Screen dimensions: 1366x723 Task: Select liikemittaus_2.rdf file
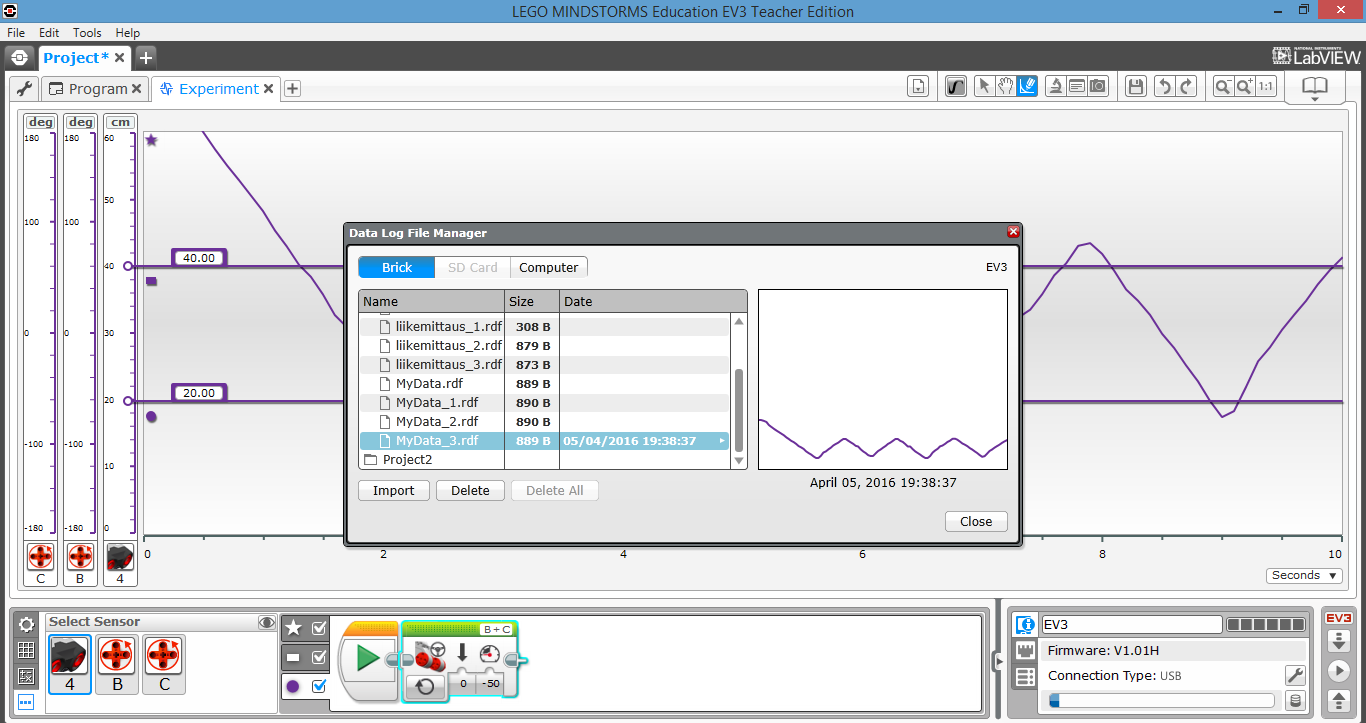click(x=544, y=346)
